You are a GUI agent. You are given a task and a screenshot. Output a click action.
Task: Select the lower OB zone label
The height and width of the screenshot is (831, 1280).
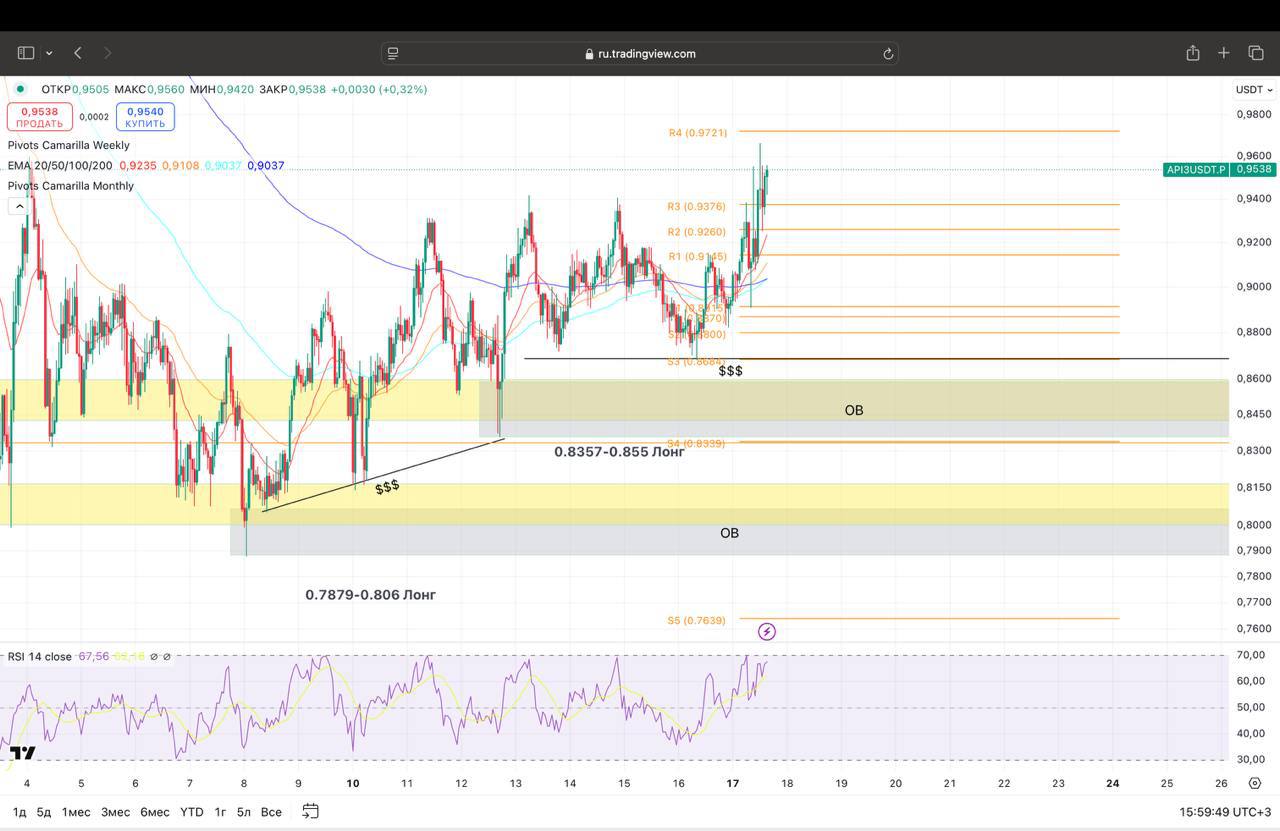[x=730, y=533]
